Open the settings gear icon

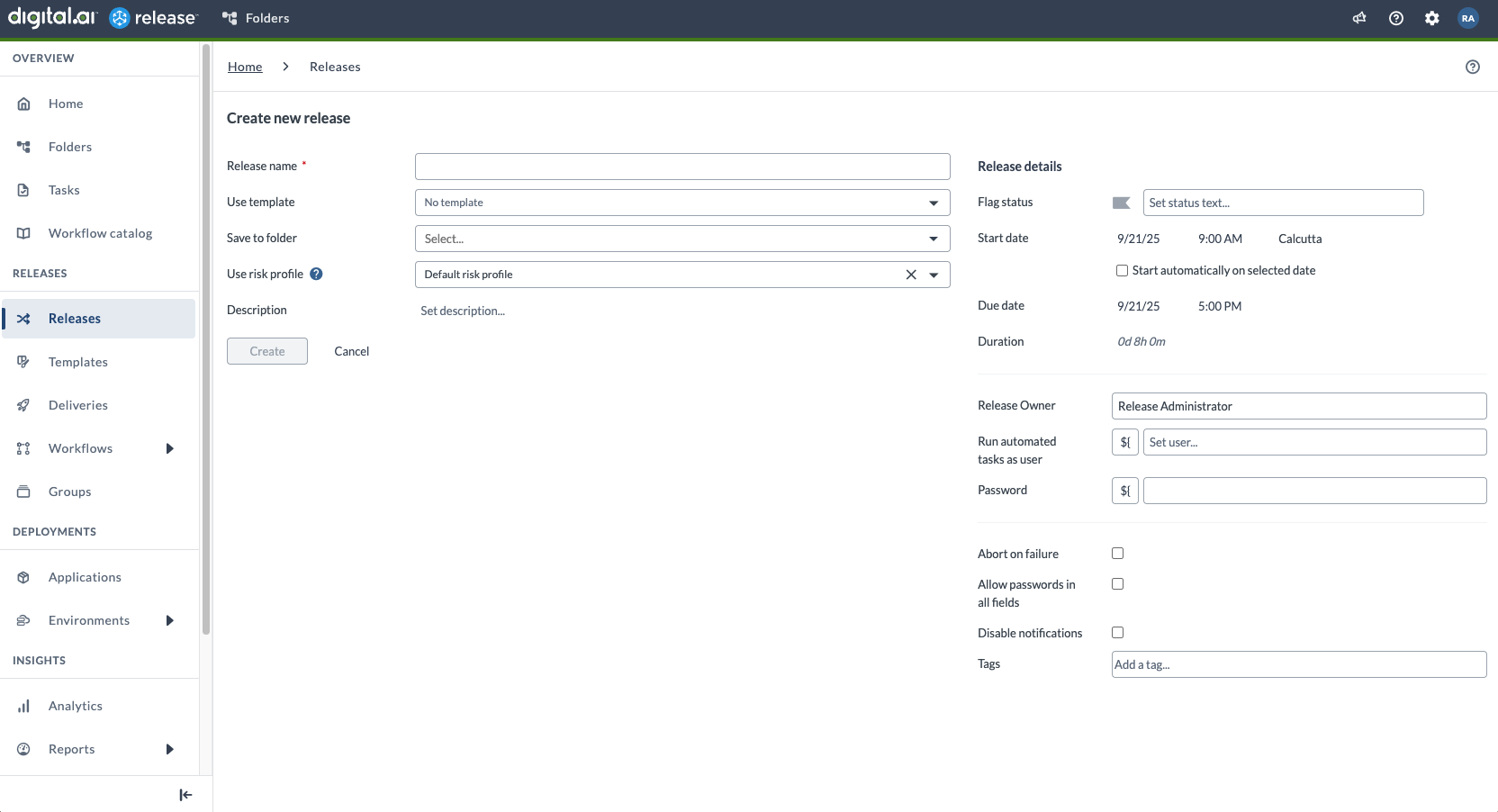pos(1431,18)
